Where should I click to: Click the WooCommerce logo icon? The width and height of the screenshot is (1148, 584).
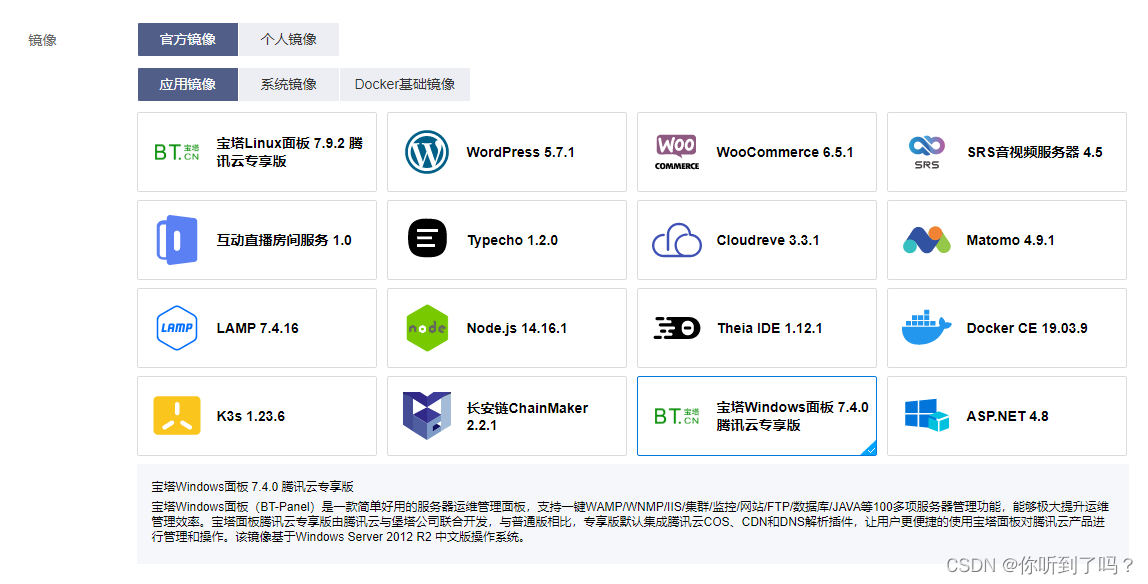(x=676, y=152)
